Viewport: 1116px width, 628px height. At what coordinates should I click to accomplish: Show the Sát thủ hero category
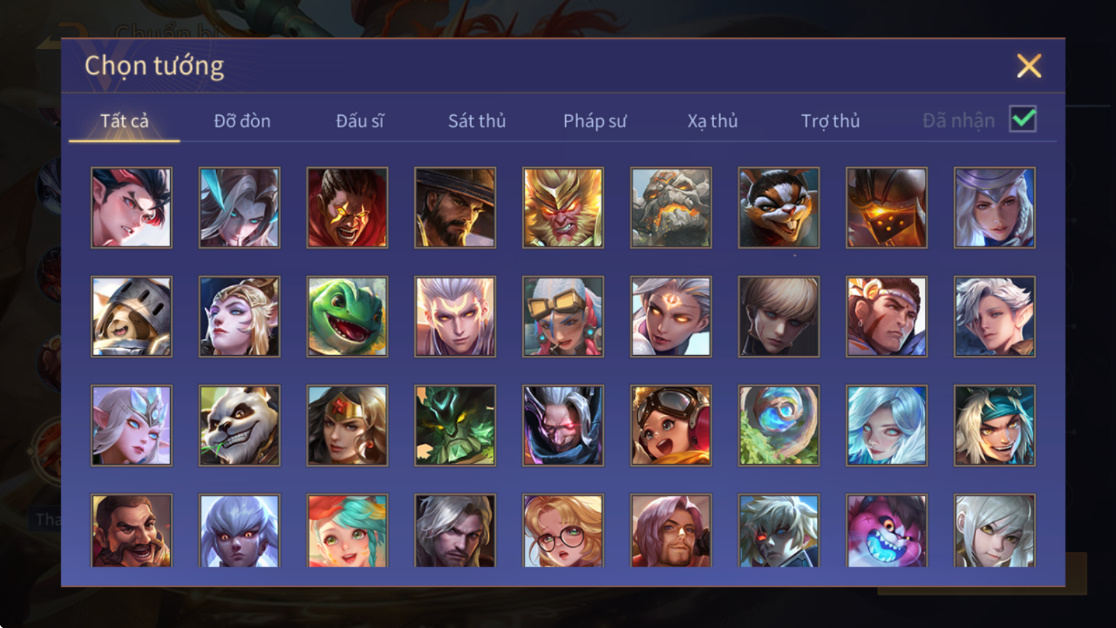477,120
